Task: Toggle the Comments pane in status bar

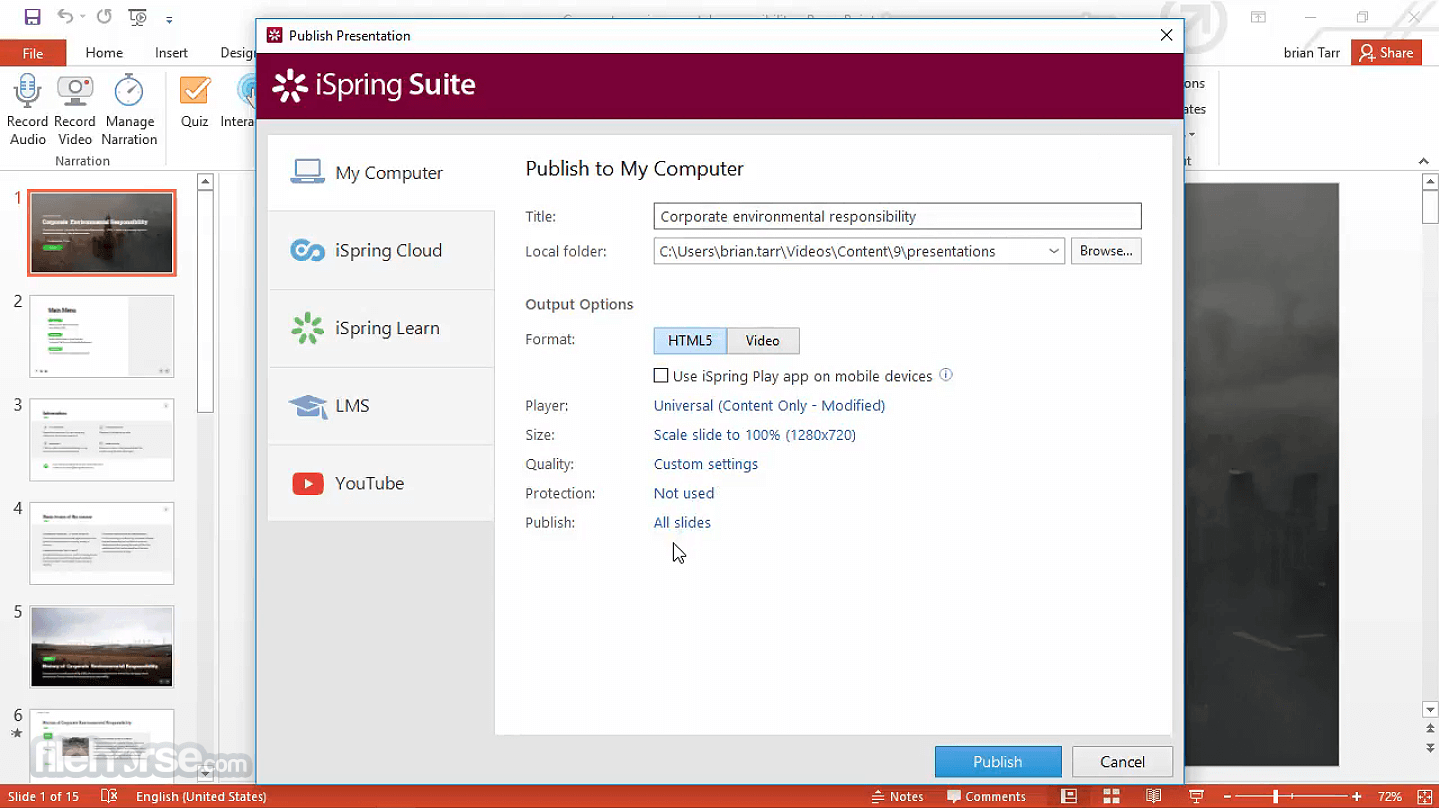Action: (987, 797)
